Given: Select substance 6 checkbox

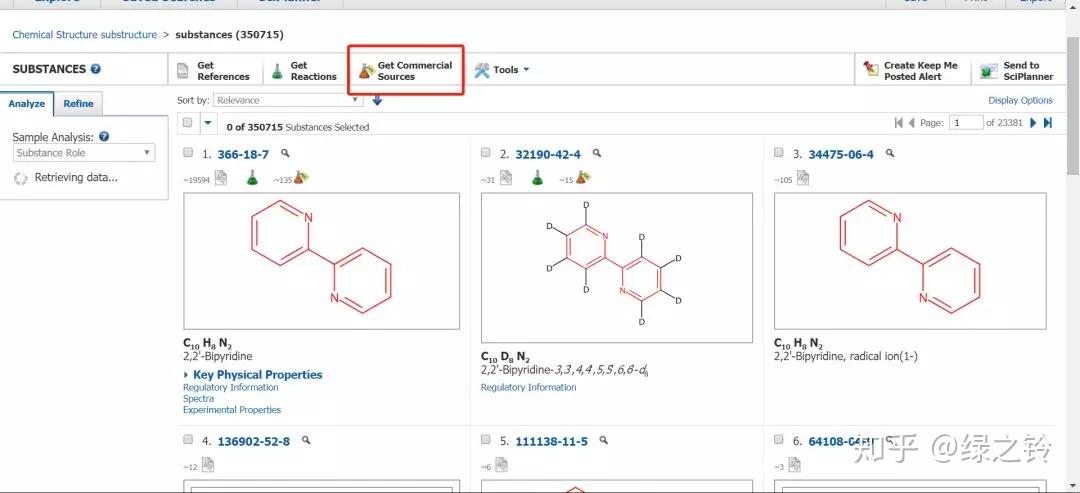Looking at the screenshot, I should (779, 439).
